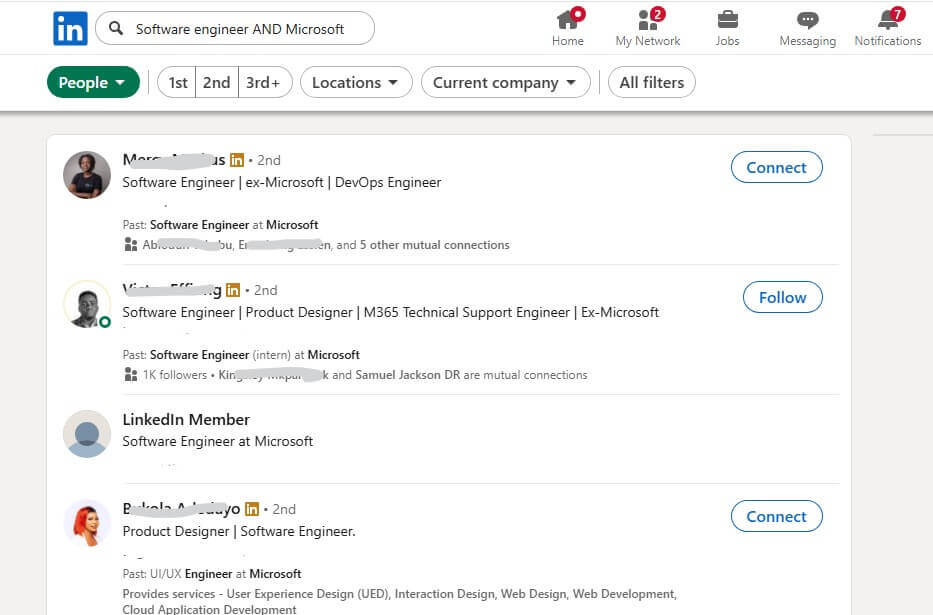Expand the Locations filter dropdown

pos(356,82)
